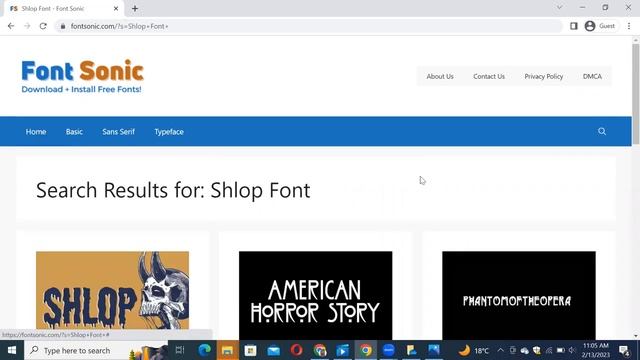Open File Explorer from taskbar
Screen dimensions: 640x360
(x=227, y=350)
